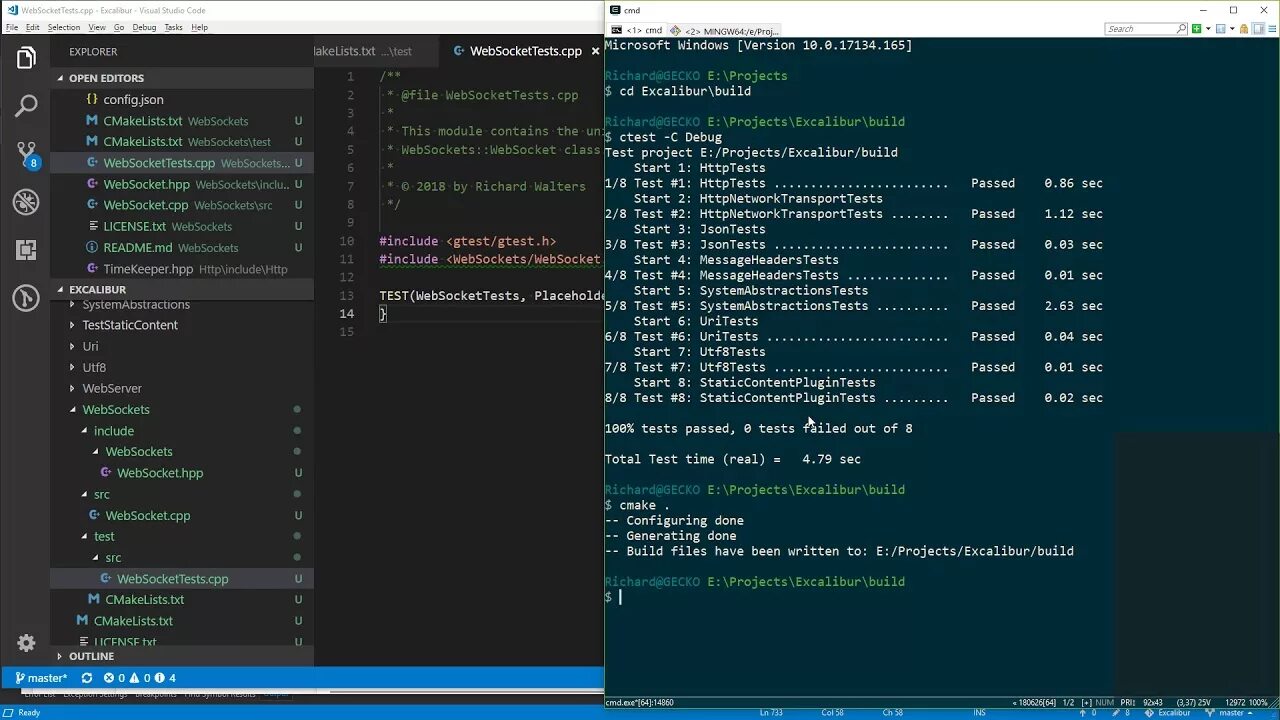Open the Search view in activity bar

point(26,105)
